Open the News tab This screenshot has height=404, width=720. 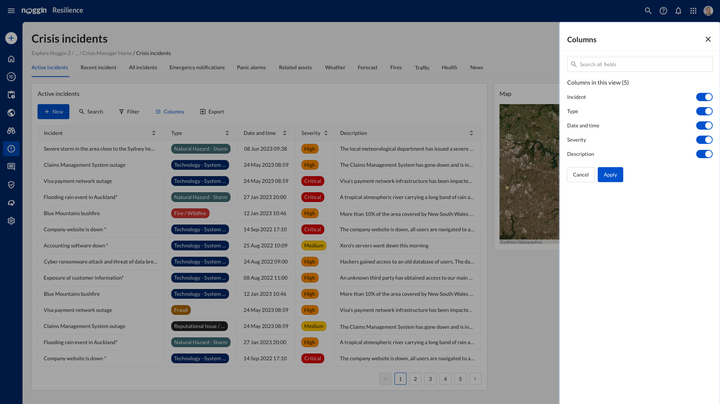476,67
